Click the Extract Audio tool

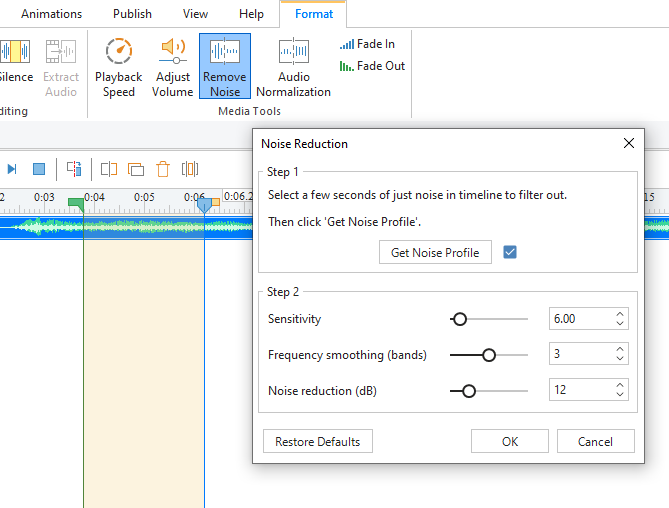pyautogui.click(x=61, y=67)
